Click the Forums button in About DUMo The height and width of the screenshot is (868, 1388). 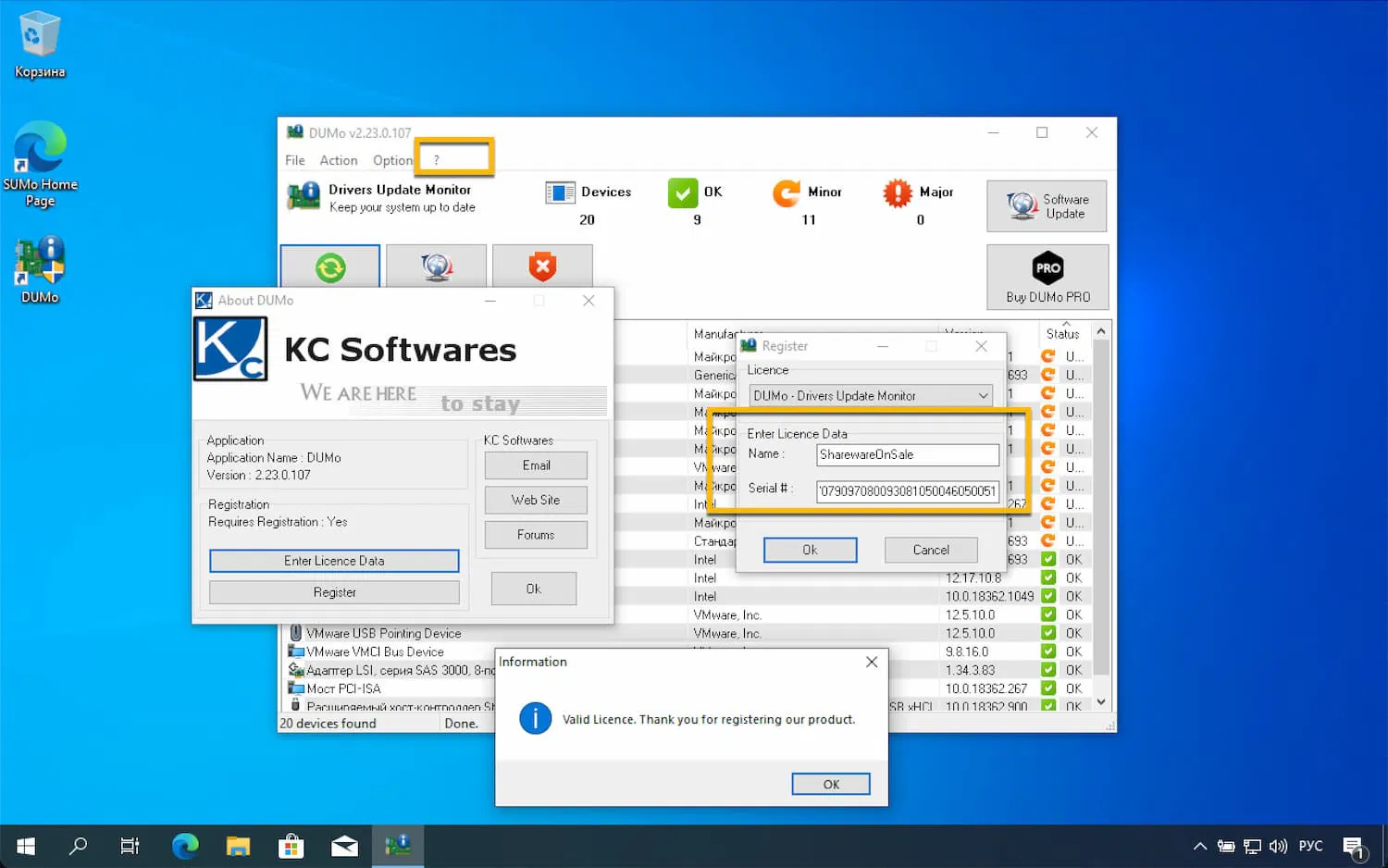[536, 535]
